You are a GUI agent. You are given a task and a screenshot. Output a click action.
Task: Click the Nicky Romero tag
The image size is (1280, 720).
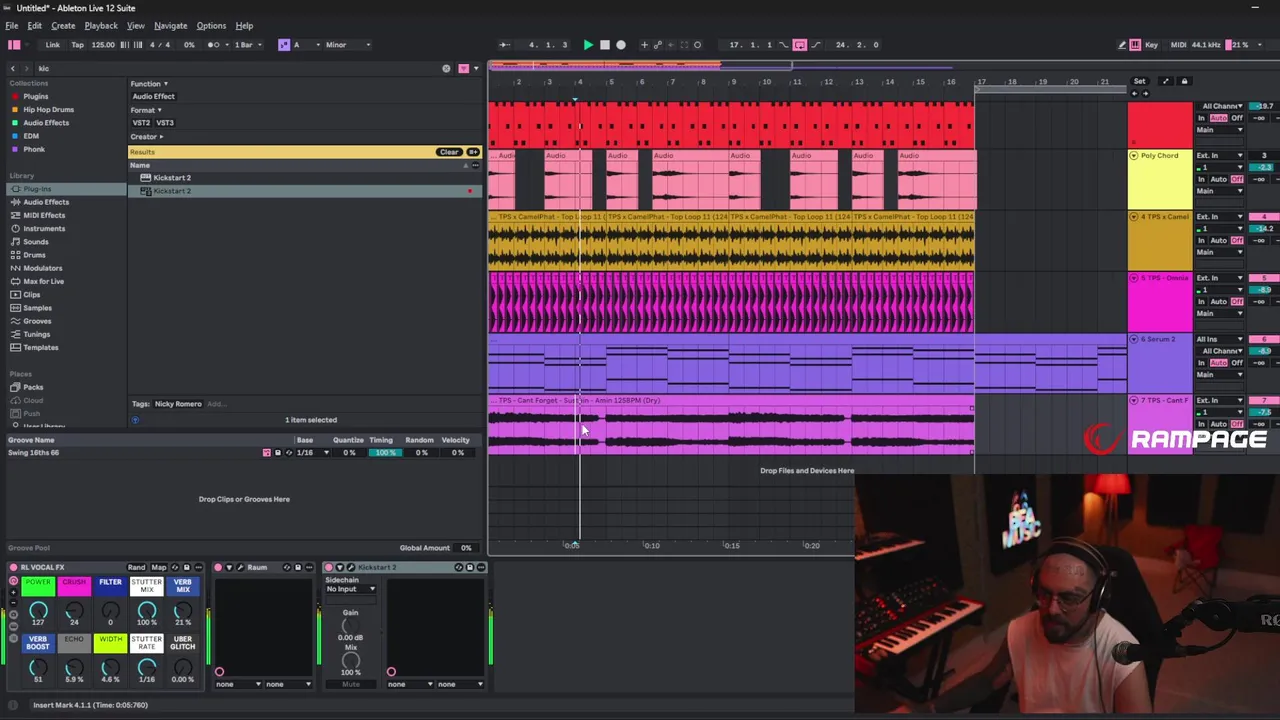point(178,404)
